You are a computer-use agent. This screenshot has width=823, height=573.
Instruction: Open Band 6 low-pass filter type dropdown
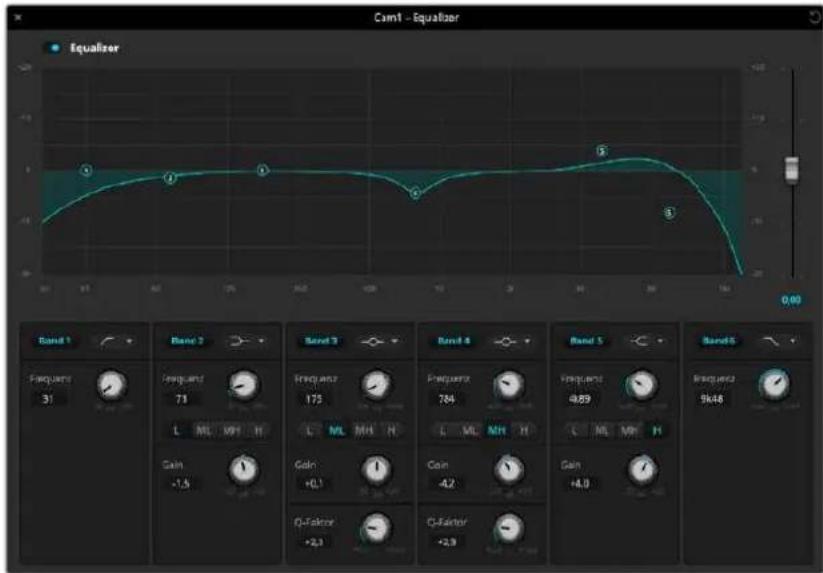click(x=778, y=341)
